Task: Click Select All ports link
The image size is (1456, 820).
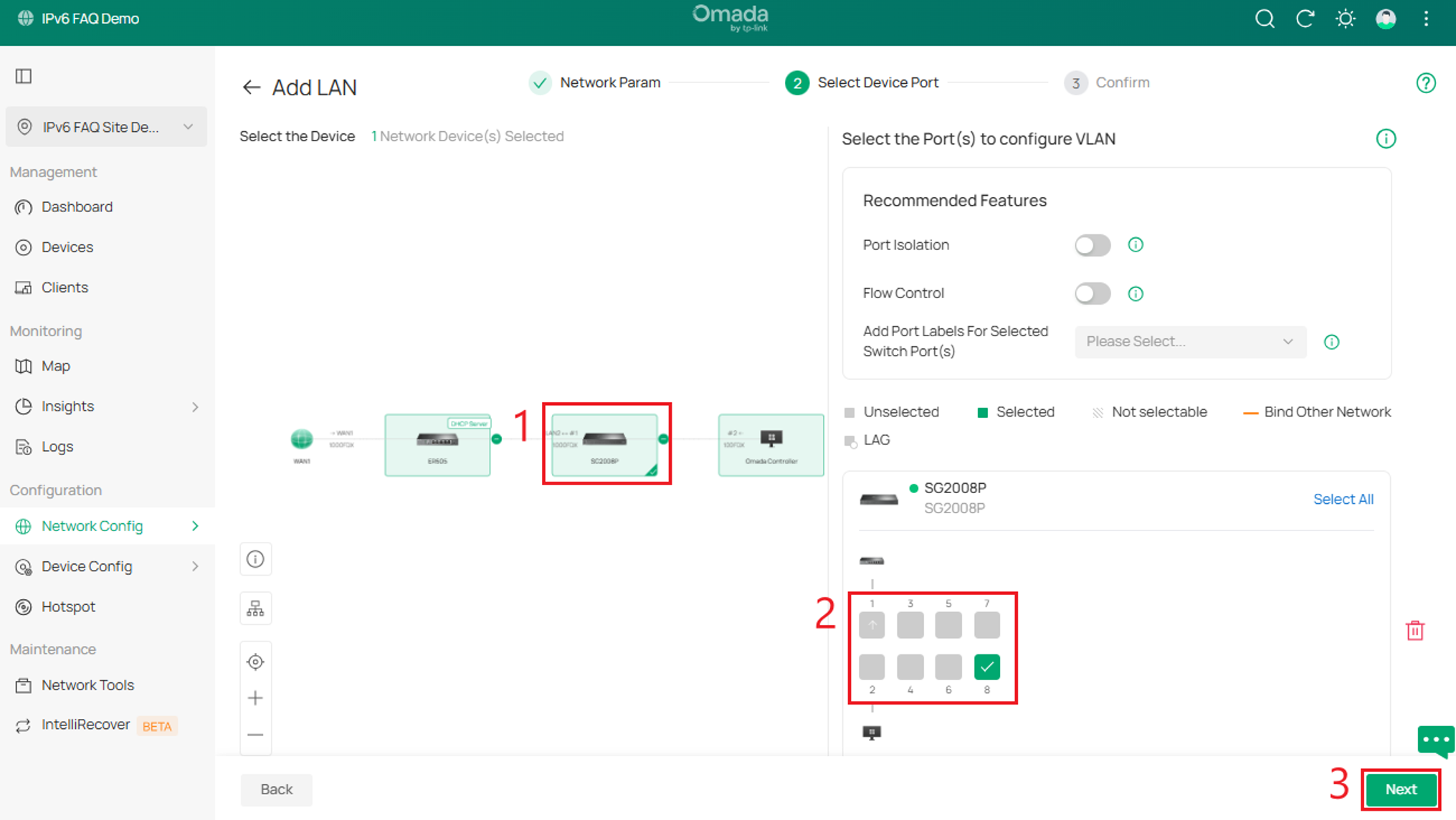Action: click(x=1343, y=500)
